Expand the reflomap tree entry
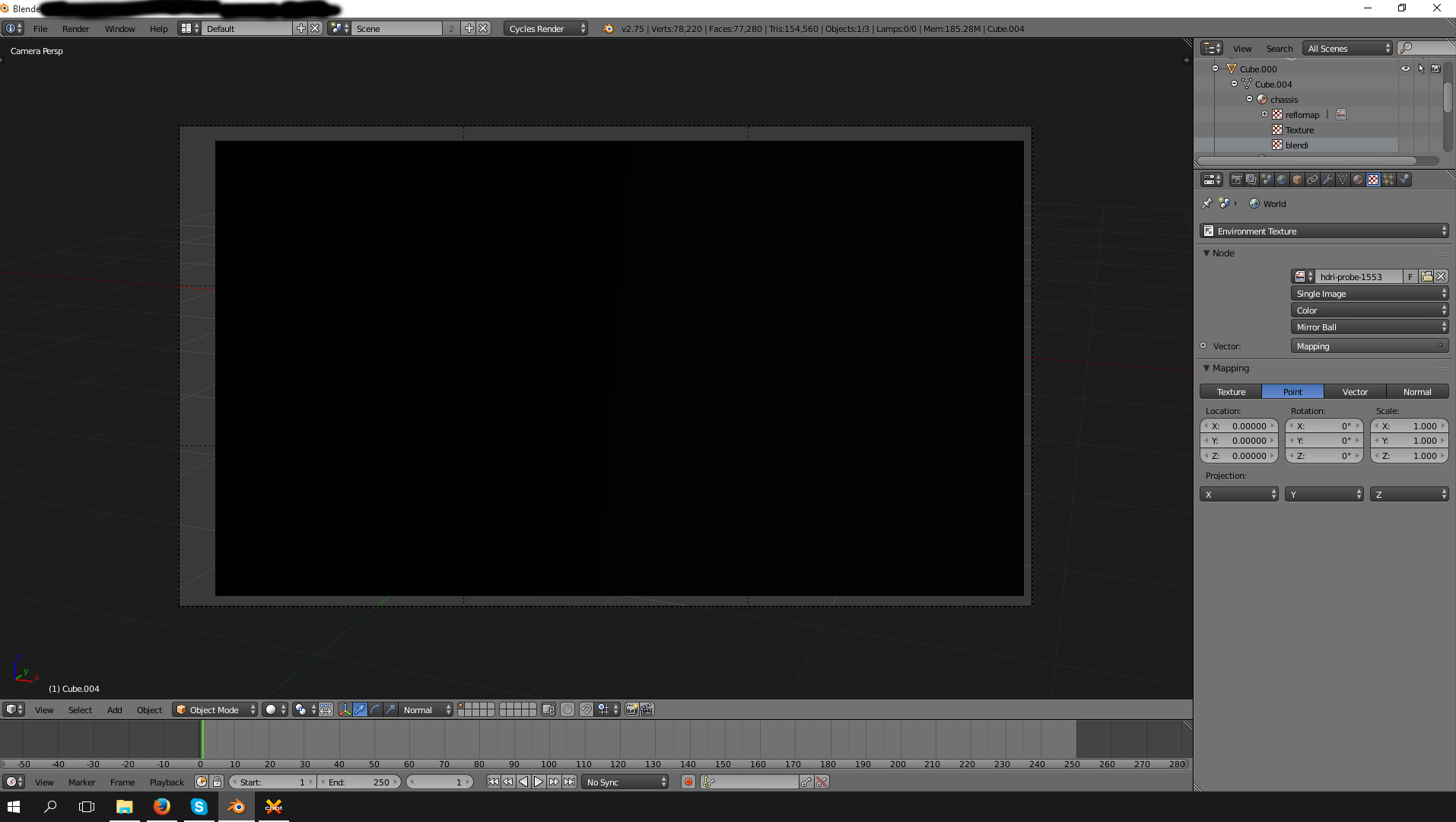Screen dimensions: 1456x822 1265,114
